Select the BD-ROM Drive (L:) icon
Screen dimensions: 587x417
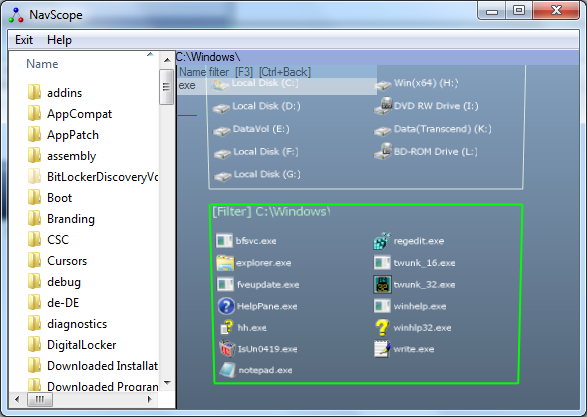[382, 151]
